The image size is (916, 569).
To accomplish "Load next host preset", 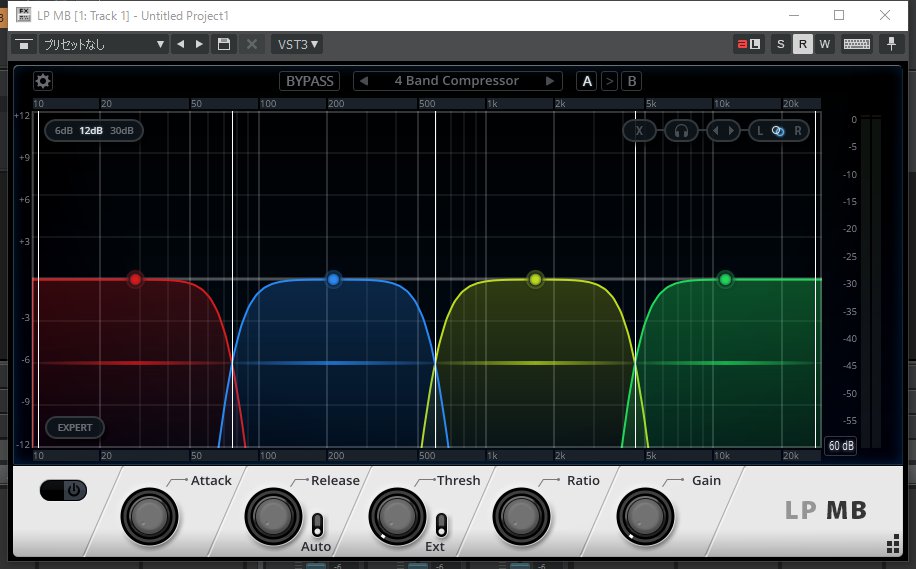I will [199, 44].
